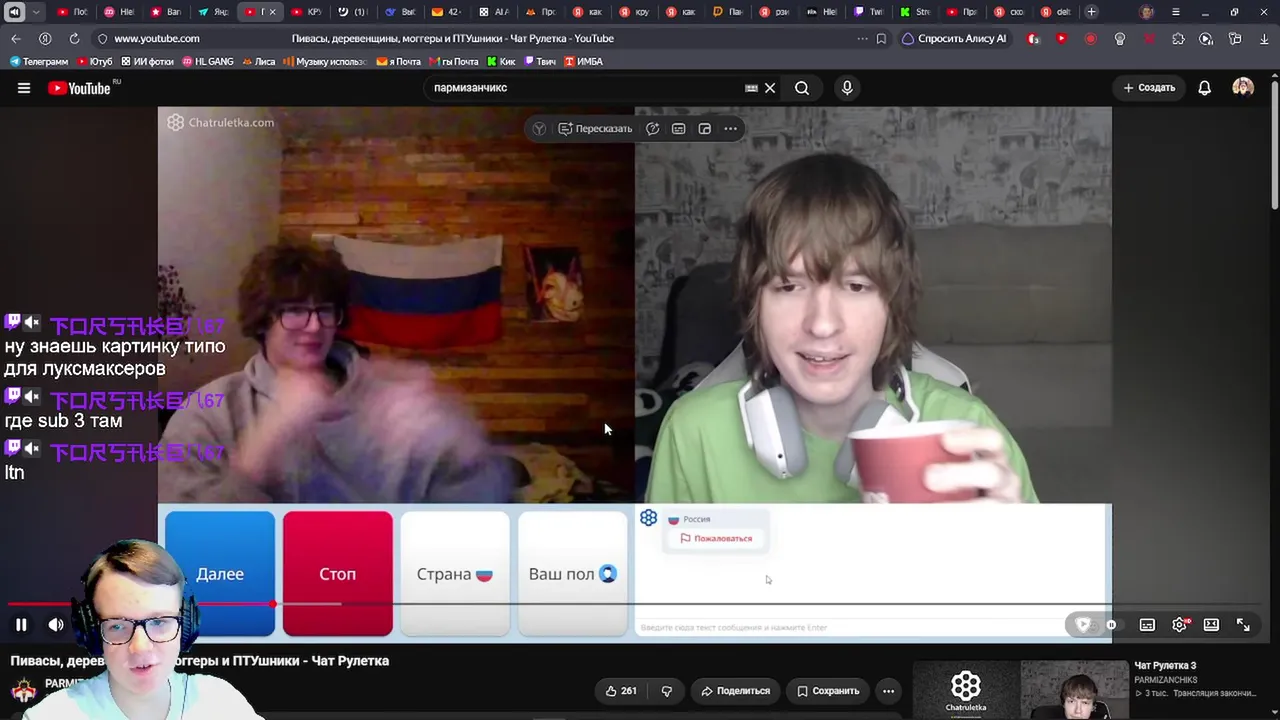Click the Пересказать video summary button
The height and width of the screenshot is (720, 1280).
[595, 129]
